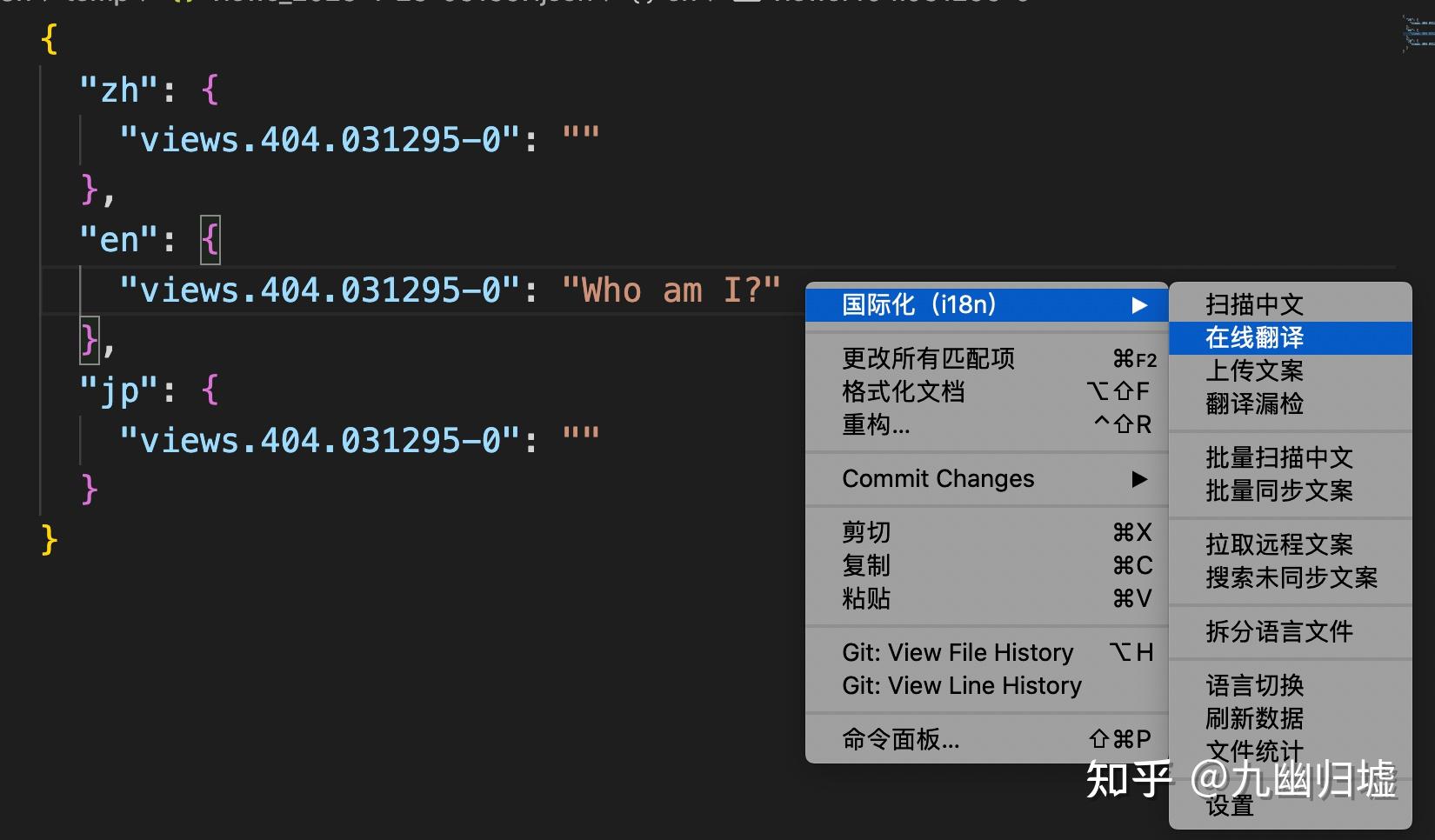Screen dimensions: 1435x840
Task: Open the i18n 设置 settings entry
Action: coord(1229,807)
